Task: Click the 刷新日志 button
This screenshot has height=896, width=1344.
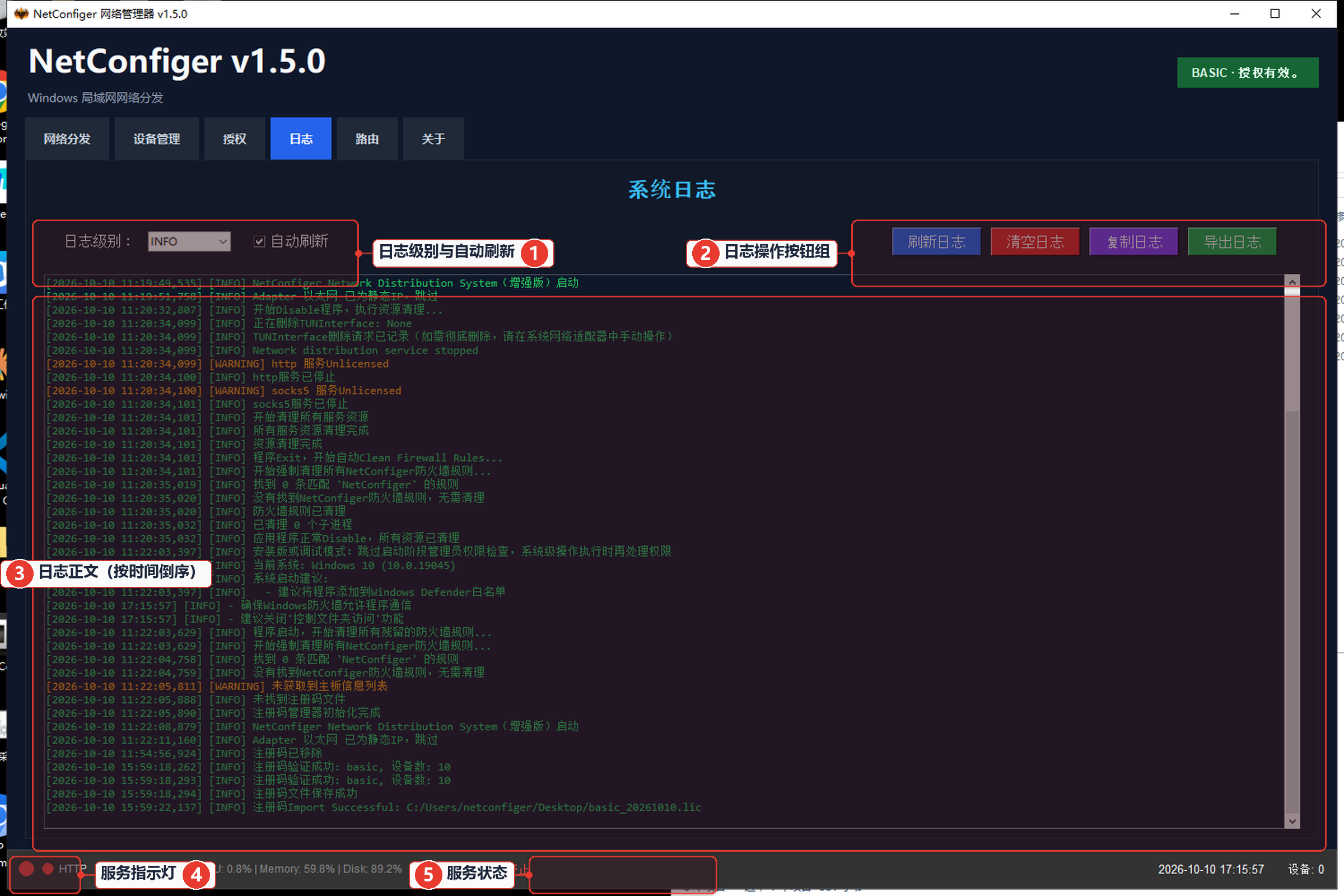Action: click(936, 242)
